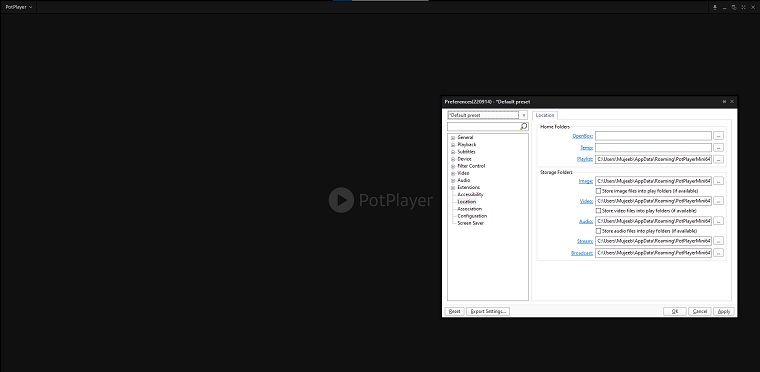
Task: Browse for Audio folder with ellipsis button
Action: click(x=719, y=221)
